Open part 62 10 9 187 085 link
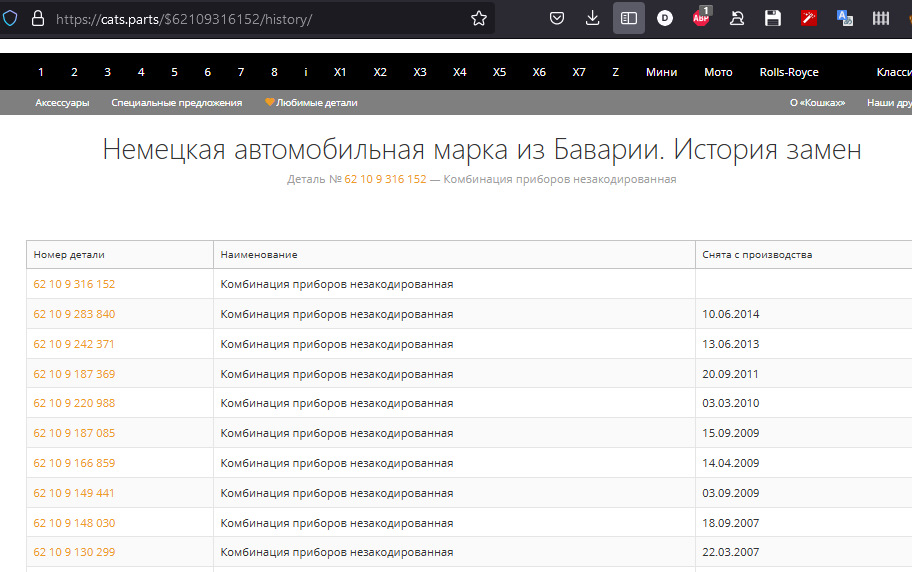Screen dimensions: 912x572 pyautogui.click(x=74, y=434)
